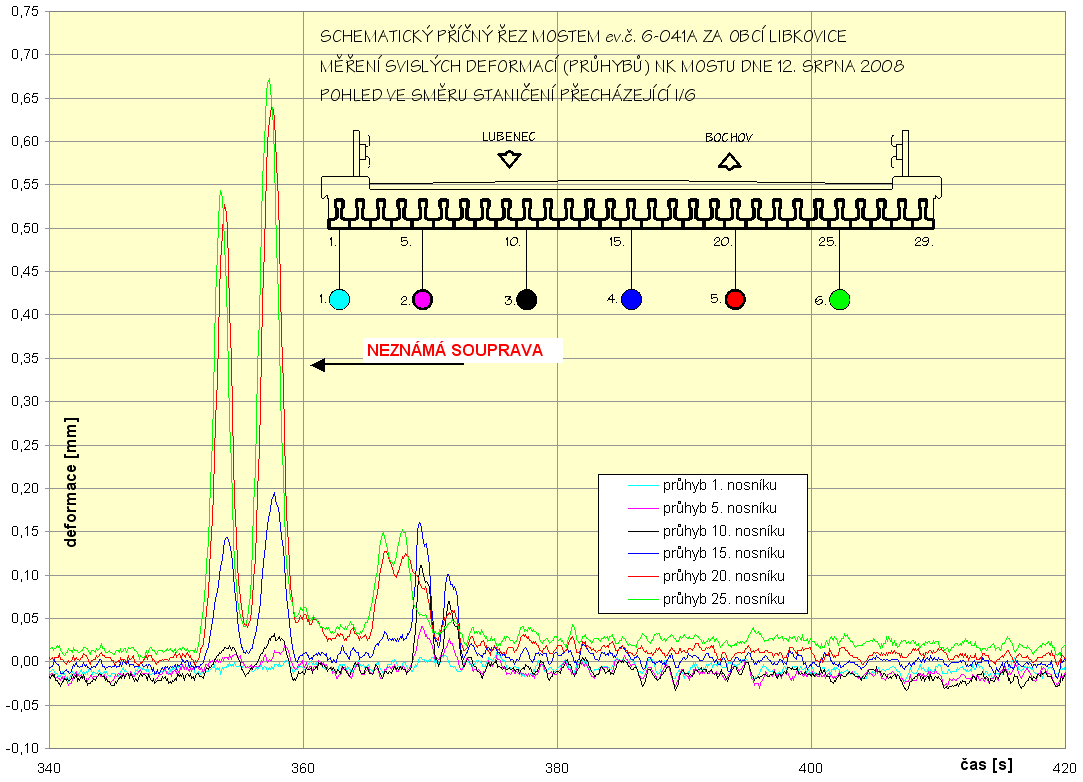Click the black sensor circle numbered 3

coord(527,299)
